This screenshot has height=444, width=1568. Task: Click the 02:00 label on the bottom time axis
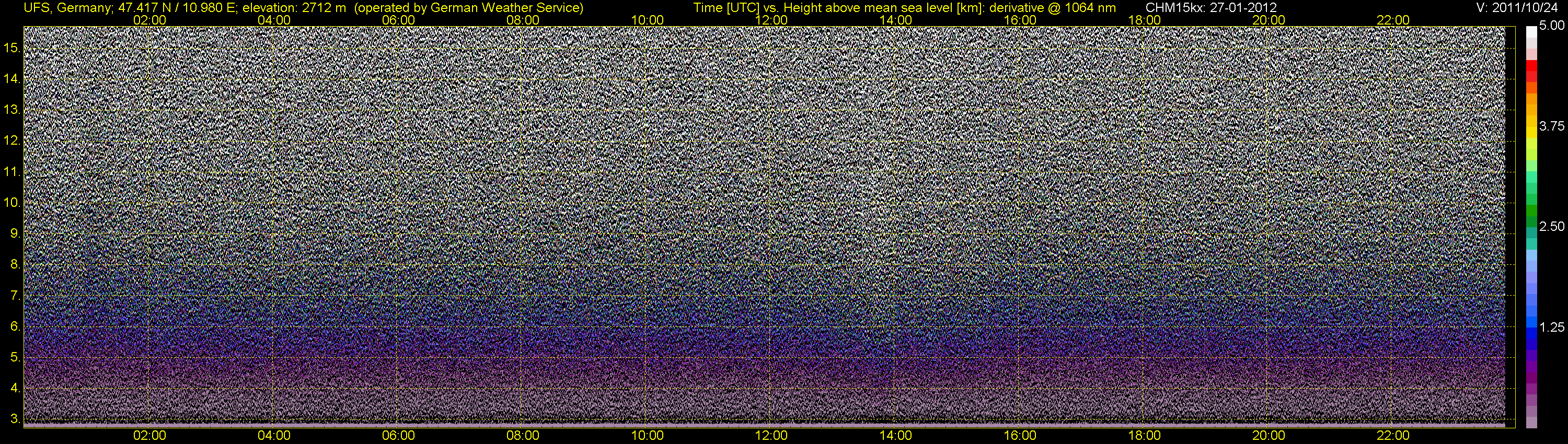(x=149, y=436)
